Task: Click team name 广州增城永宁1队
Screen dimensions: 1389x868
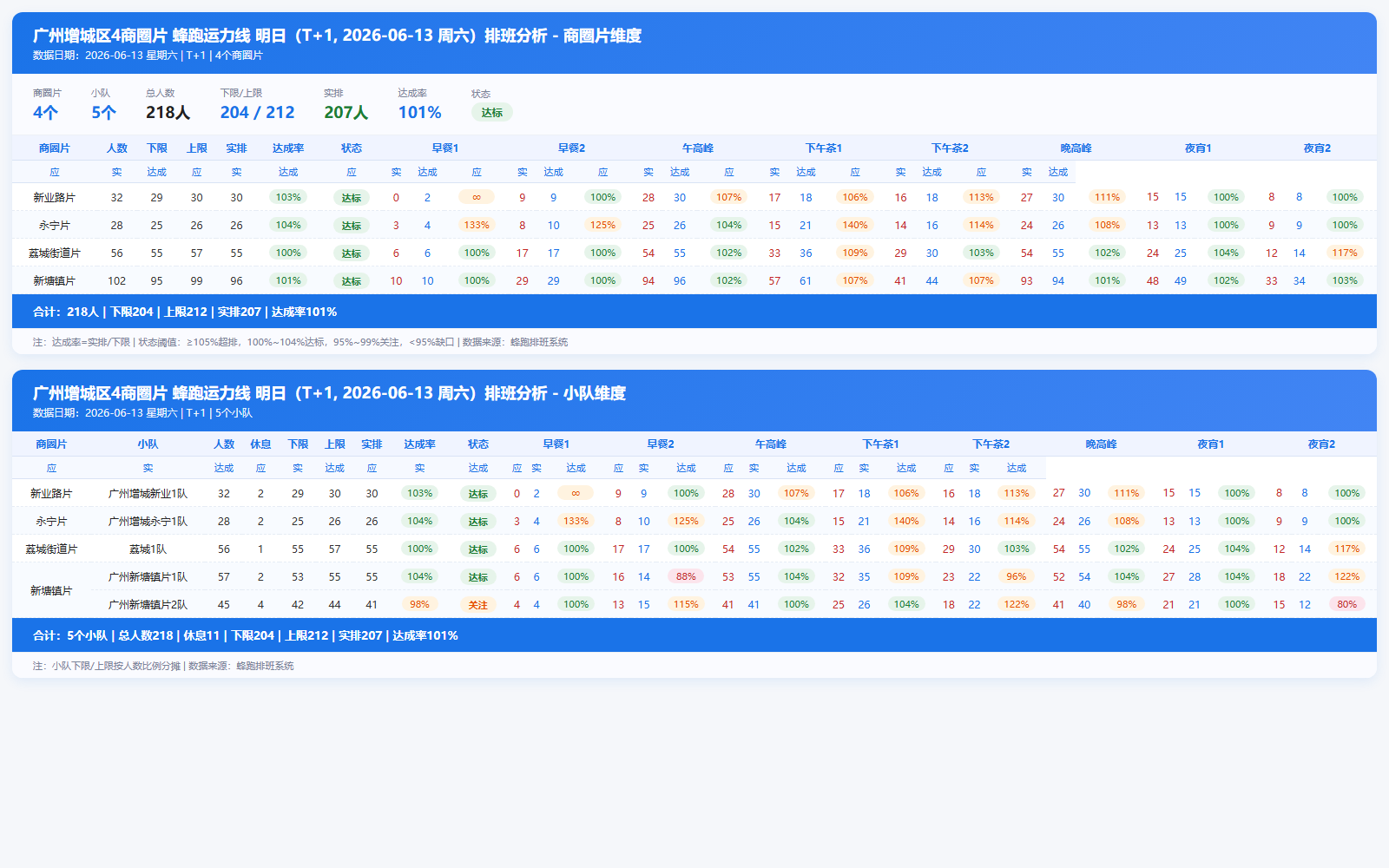Action: point(148,522)
